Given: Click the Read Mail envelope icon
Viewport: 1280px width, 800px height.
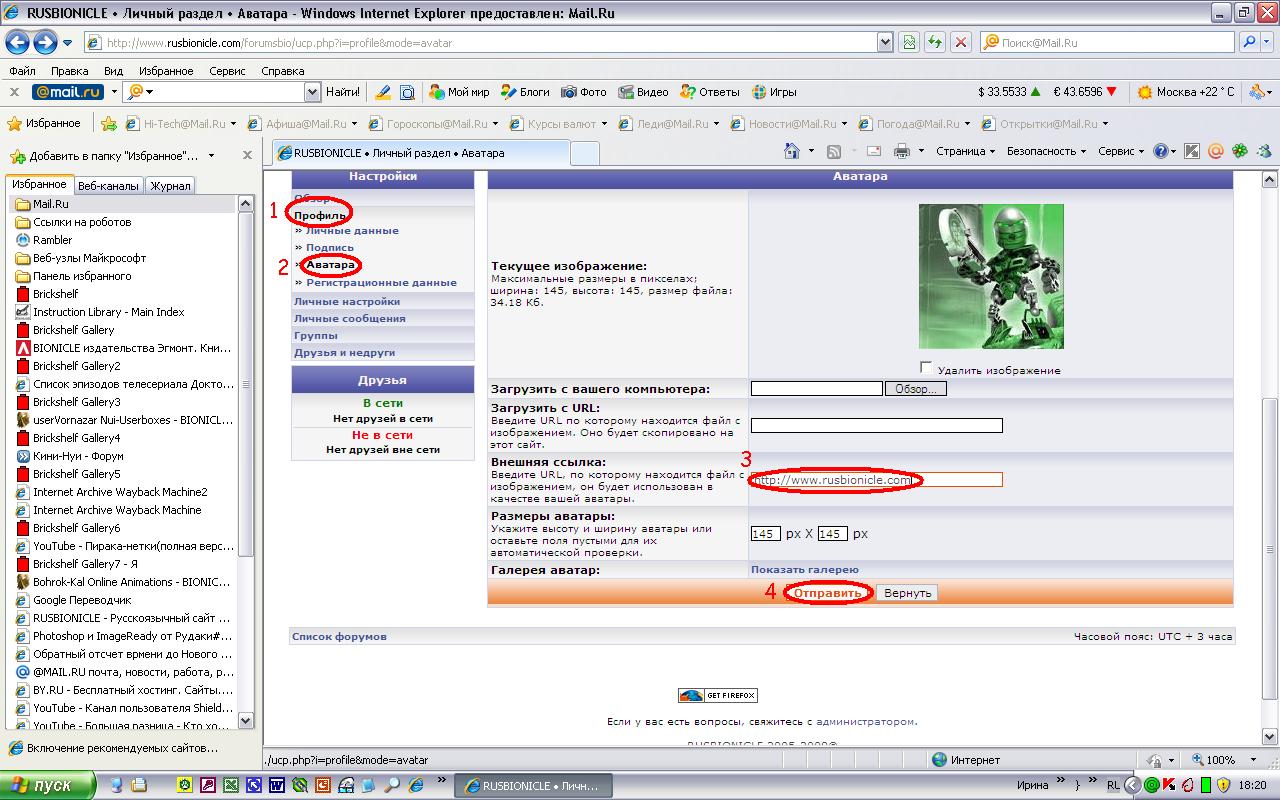Looking at the screenshot, I should (x=872, y=151).
